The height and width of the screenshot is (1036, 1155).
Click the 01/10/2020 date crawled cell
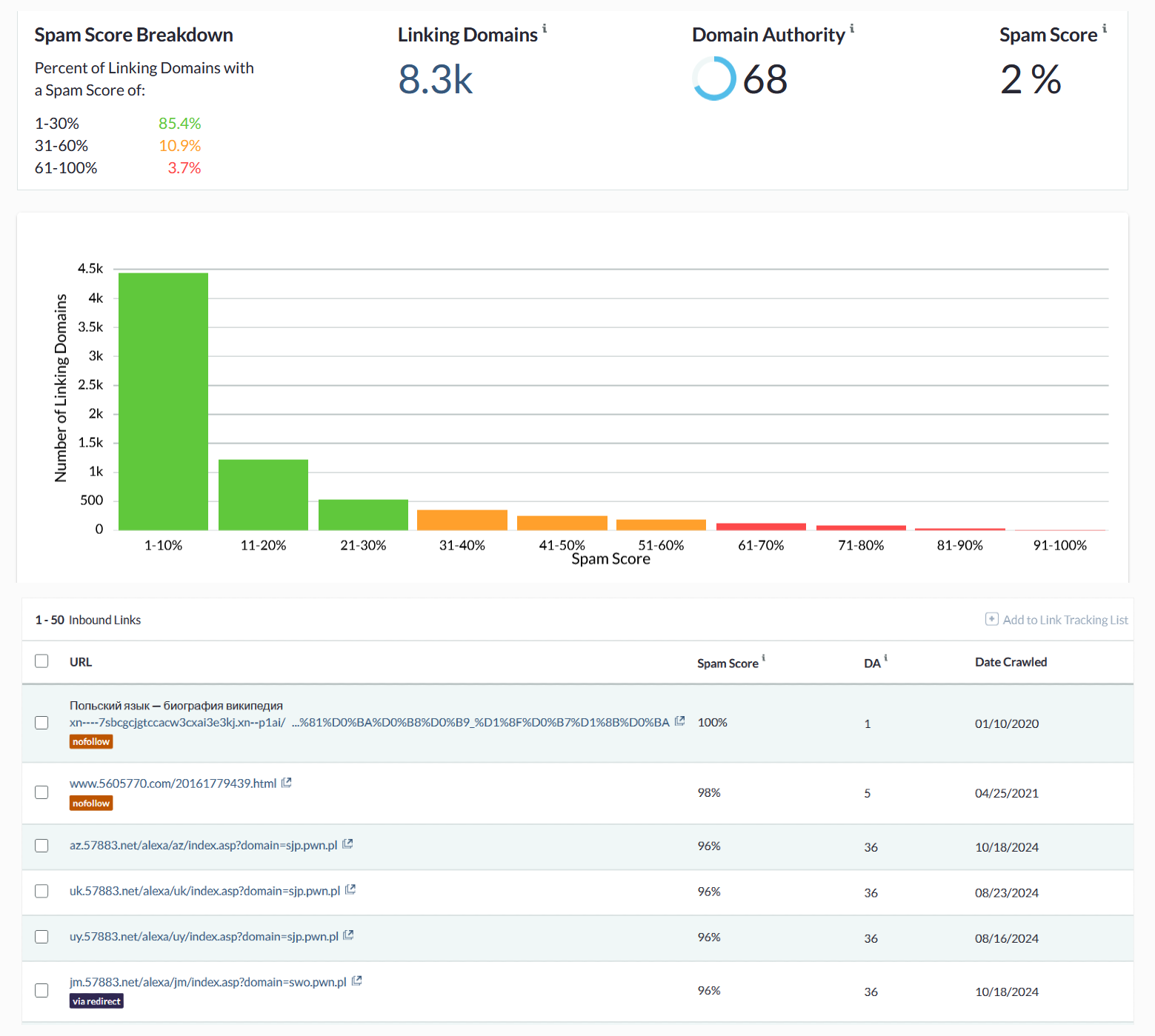(x=1007, y=723)
